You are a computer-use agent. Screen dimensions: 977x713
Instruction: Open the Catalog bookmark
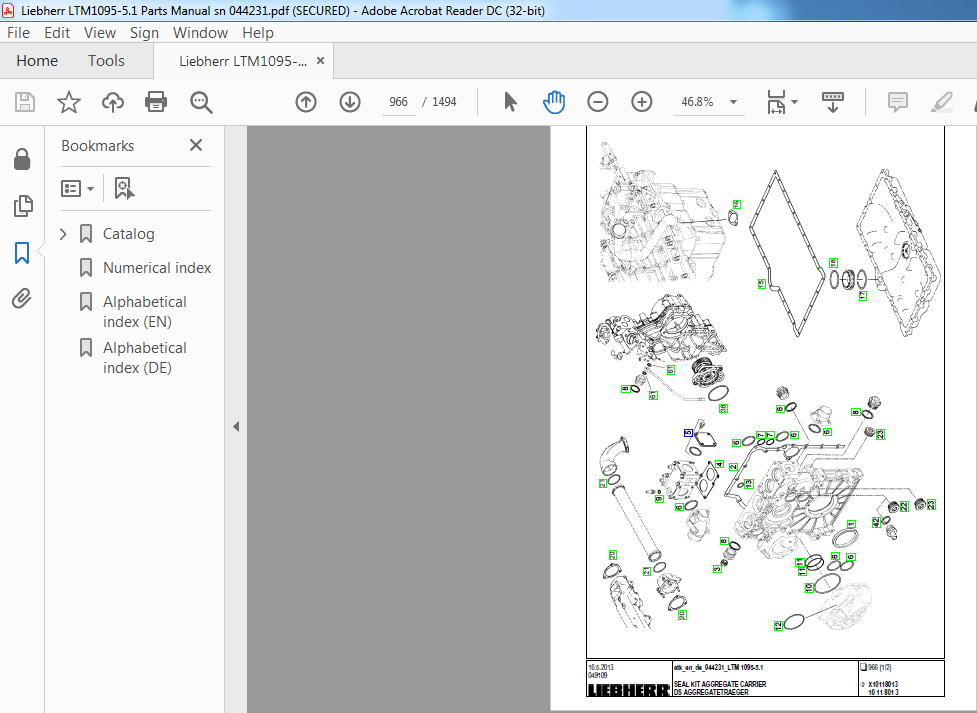tap(128, 234)
